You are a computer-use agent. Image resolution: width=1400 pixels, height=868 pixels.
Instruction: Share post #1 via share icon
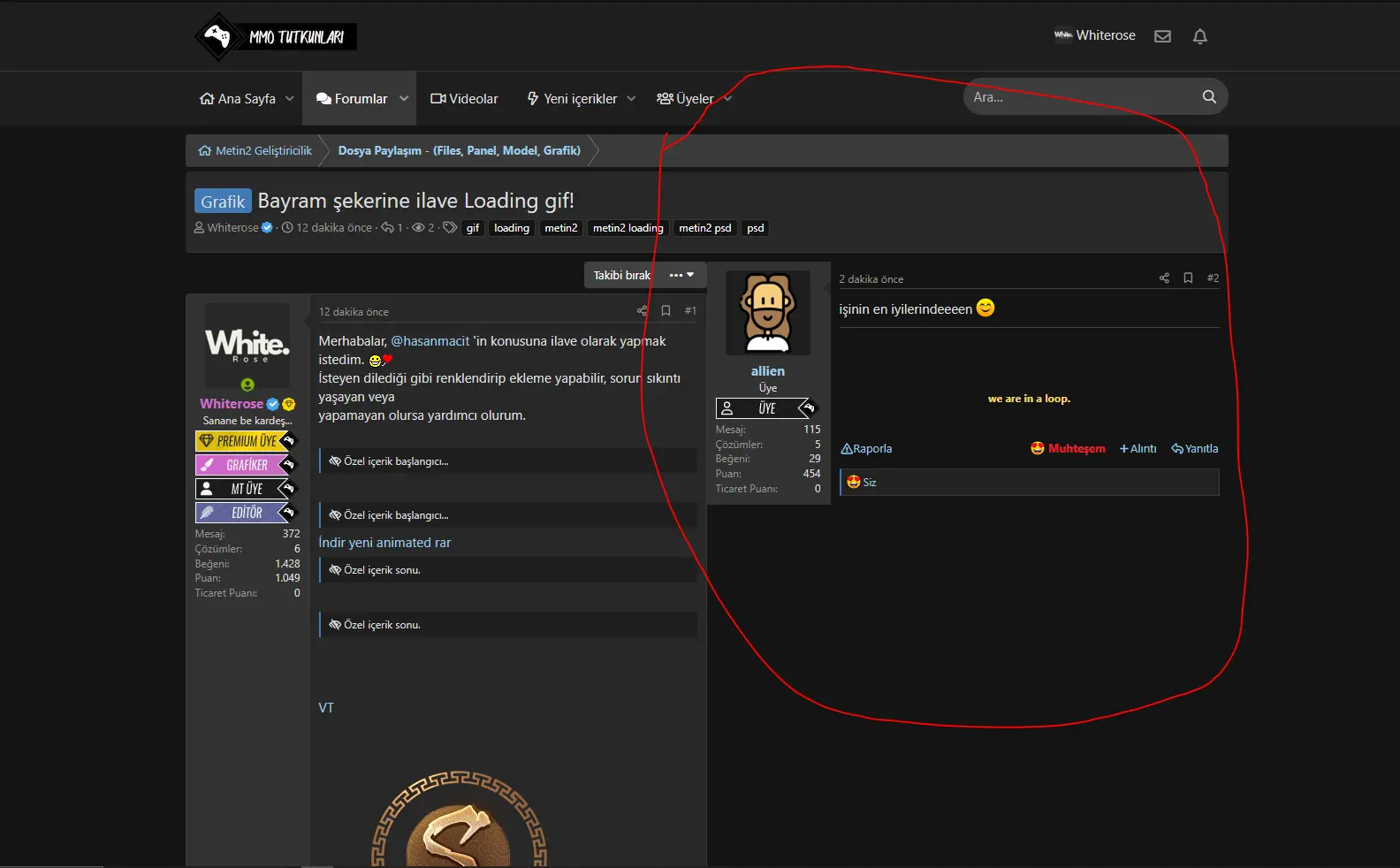click(642, 311)
